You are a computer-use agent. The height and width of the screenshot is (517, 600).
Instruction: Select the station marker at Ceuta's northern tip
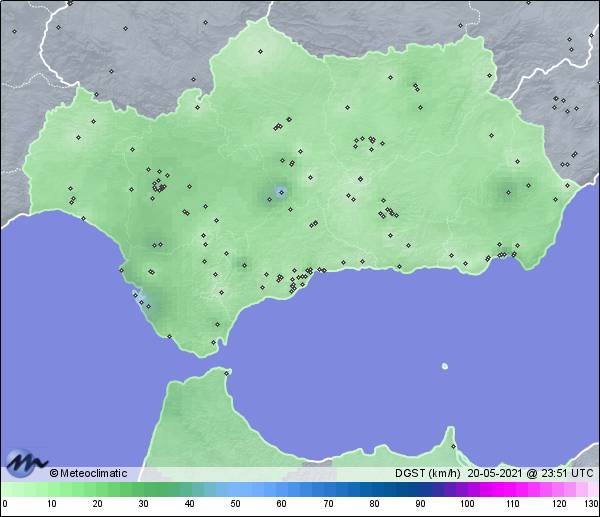pyautogui.click(x=227, y=373)
